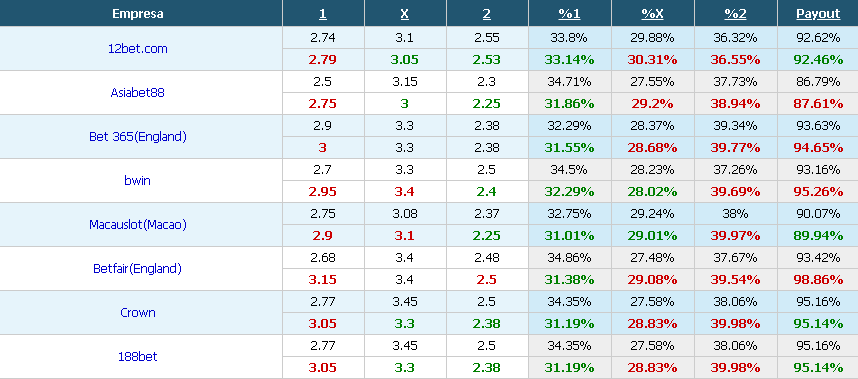Sort by the %2 column header
The image size is (858, 379).
735,14
